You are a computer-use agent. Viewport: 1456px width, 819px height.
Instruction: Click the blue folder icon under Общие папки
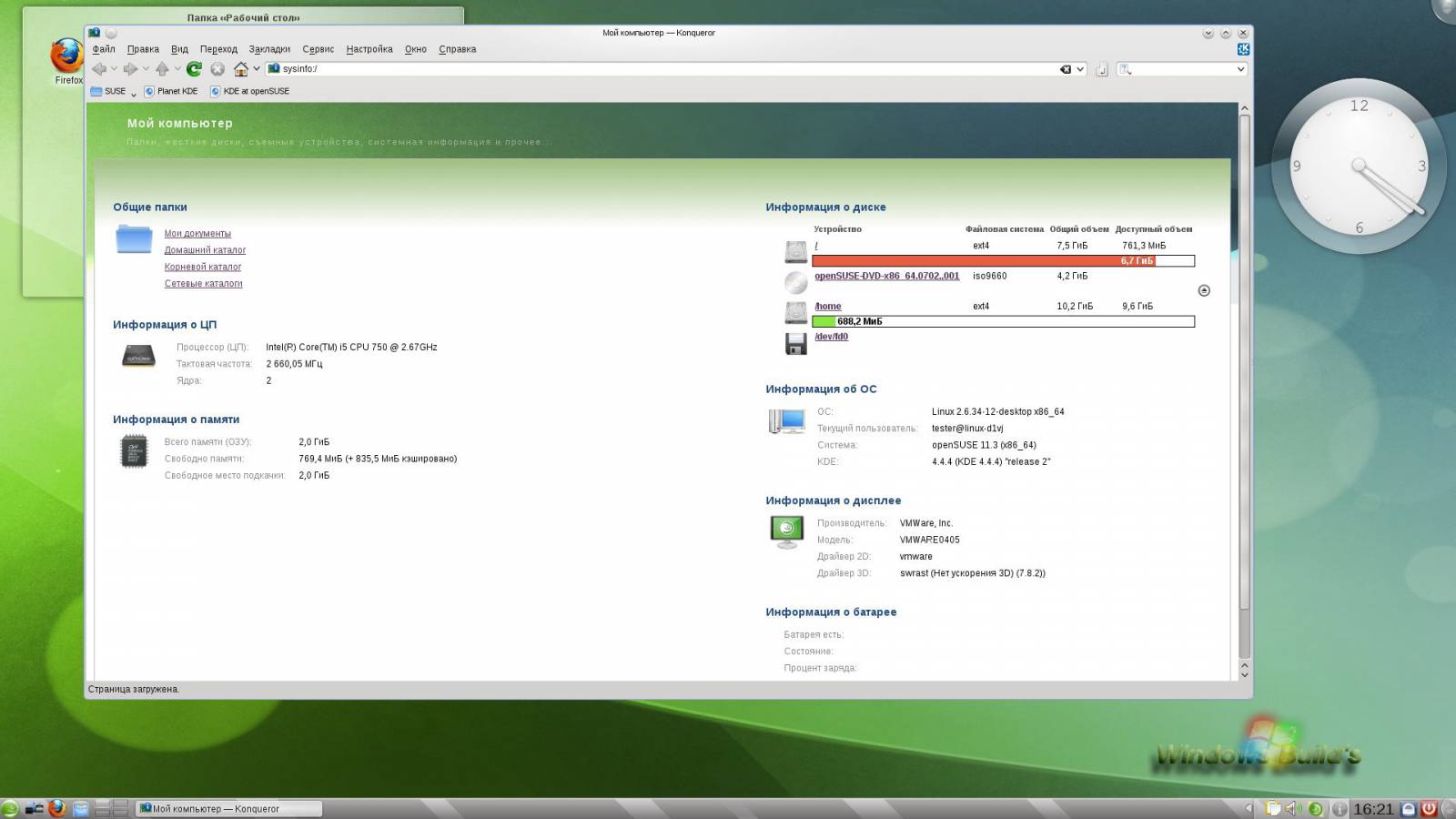pyautogui.click(x=134, y=239)
